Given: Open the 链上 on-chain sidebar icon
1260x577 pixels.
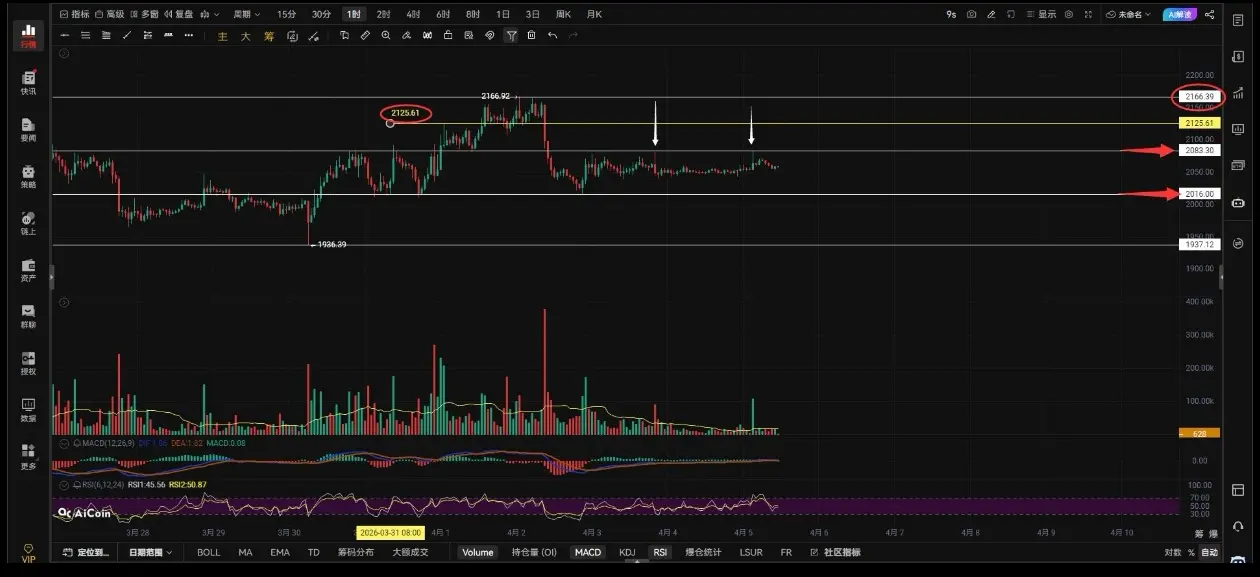Looking at the screenshot, I should click(28, 223).
